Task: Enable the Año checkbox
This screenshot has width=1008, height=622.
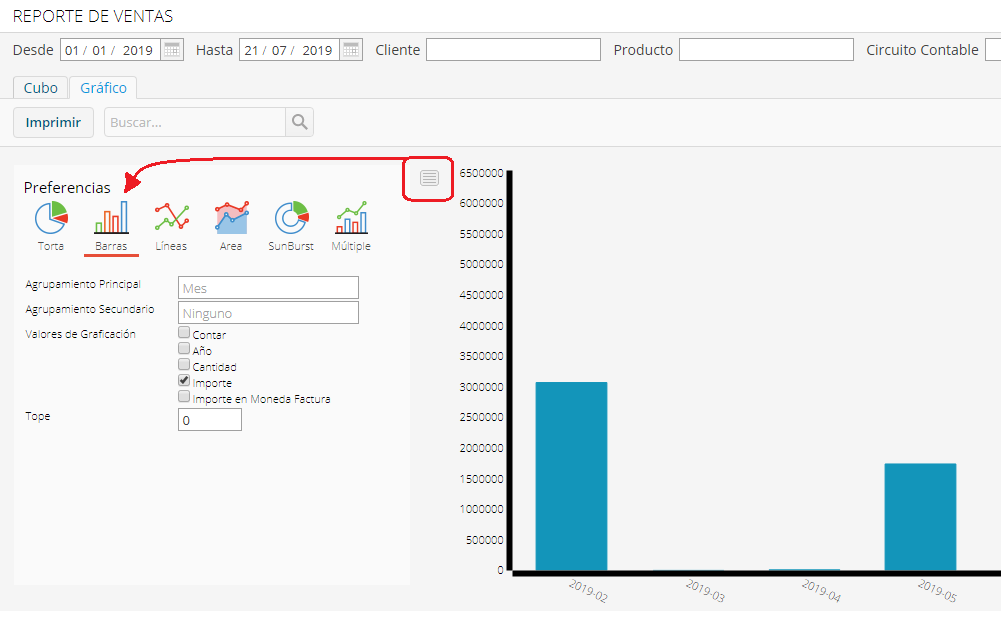Action: (184, 349)
